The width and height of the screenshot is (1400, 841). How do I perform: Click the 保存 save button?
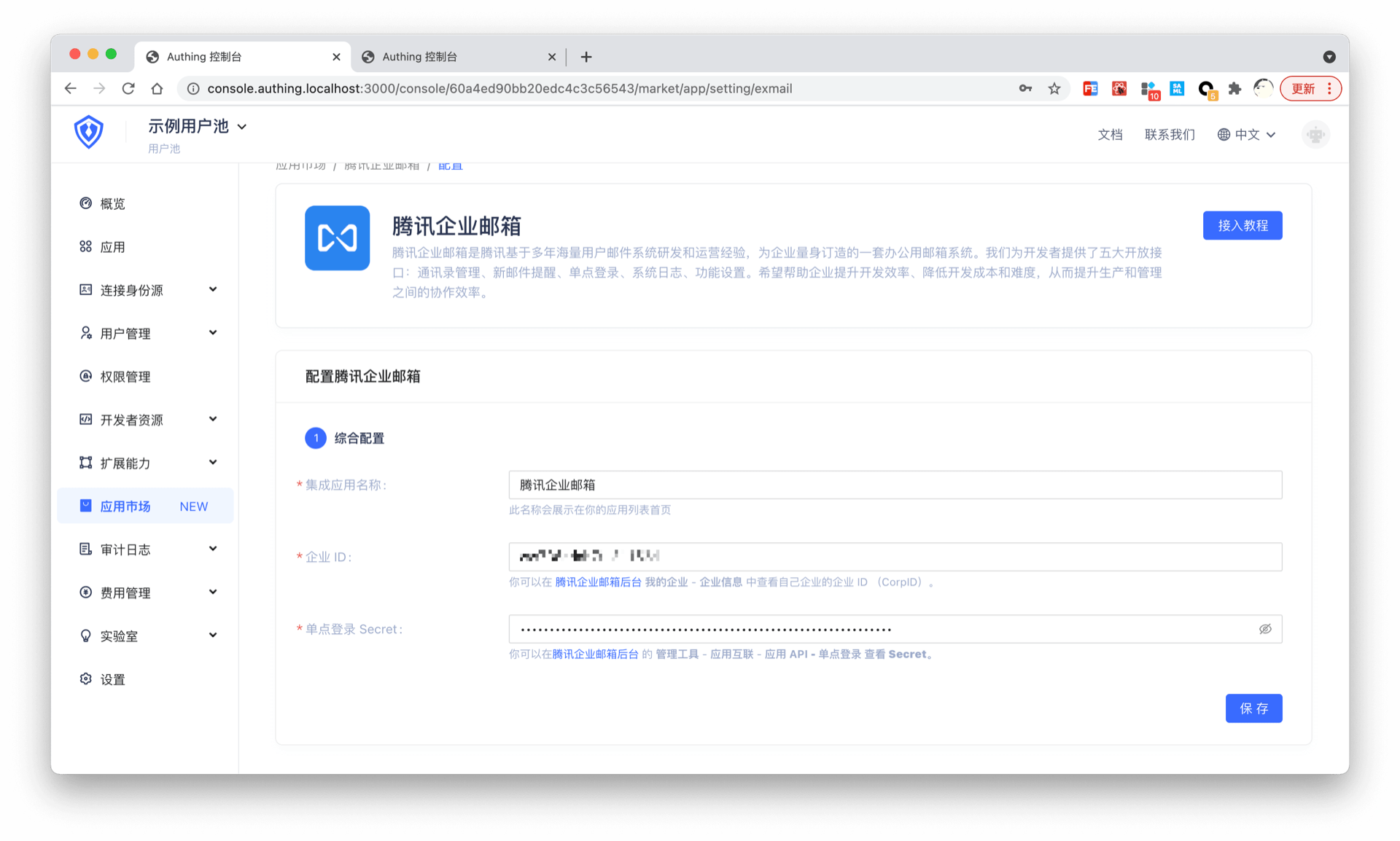[1253, 708]
